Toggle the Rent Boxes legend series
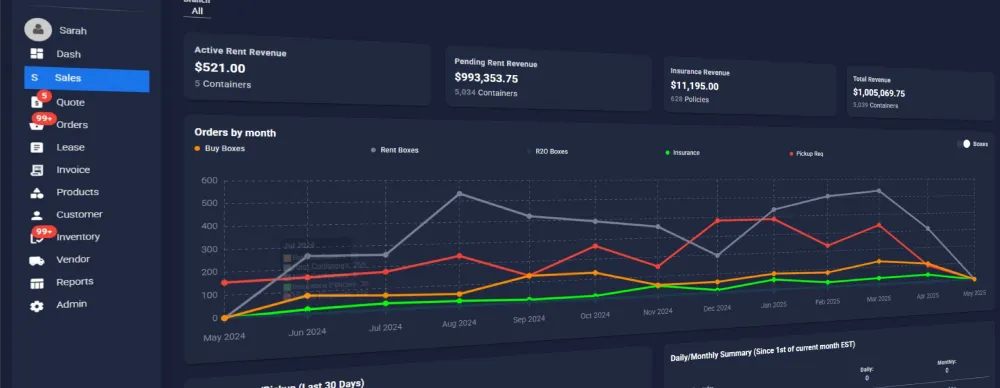The image size is (1000, 388). [395, 151]
